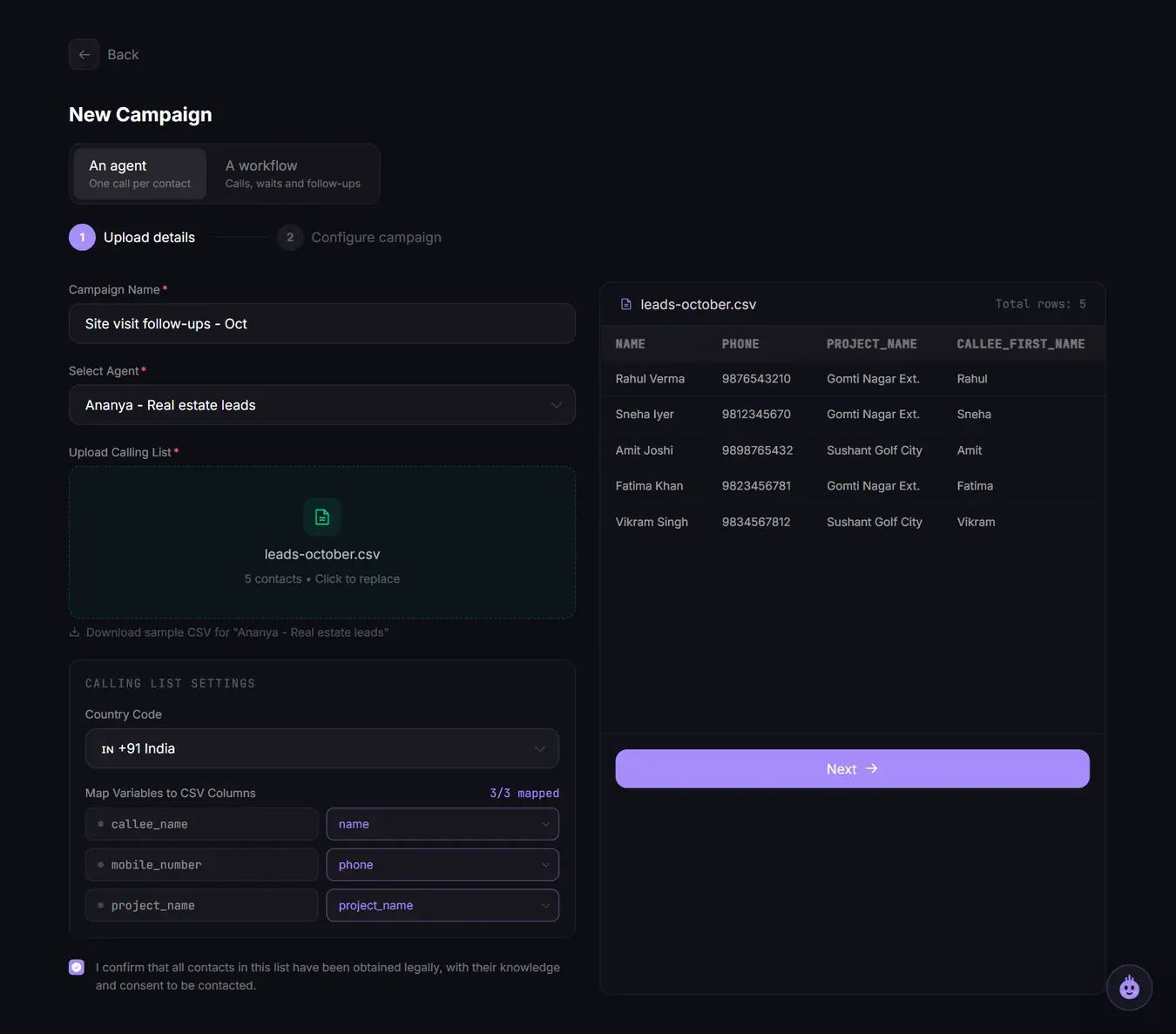1176x1034 pixels.
Task: Click the Sneha Iyer name cell
Action: [645, 415]
